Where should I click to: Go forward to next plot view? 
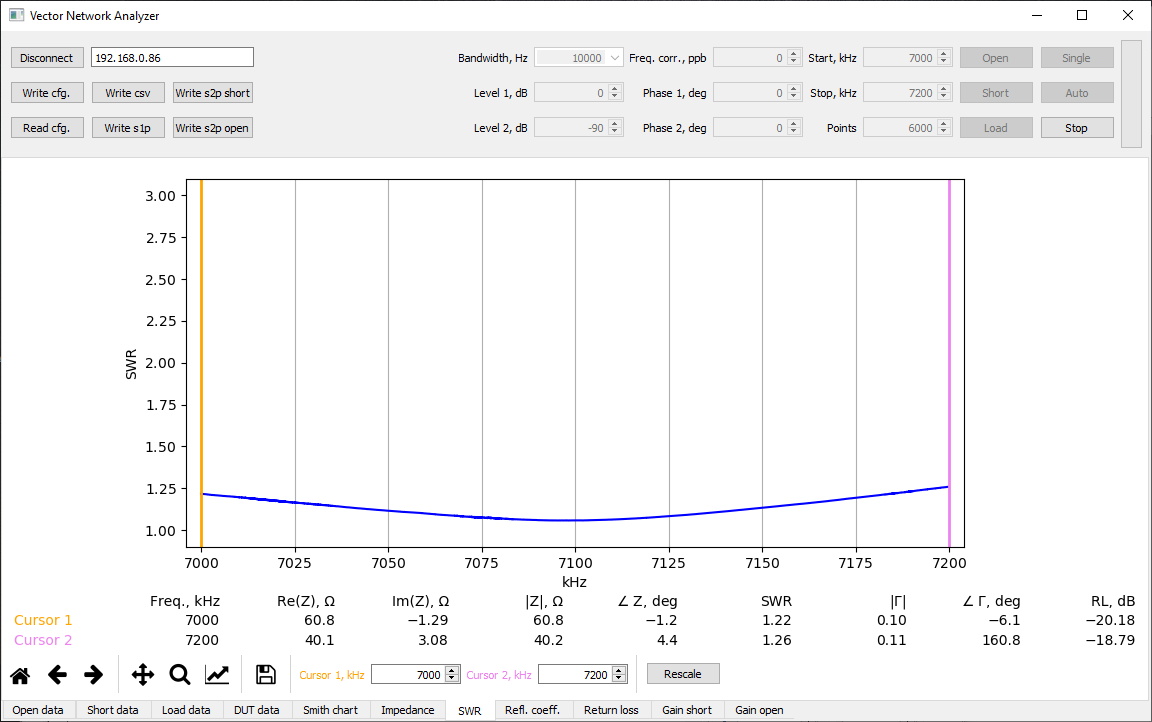pyautogui.click(x=93, y=675)
